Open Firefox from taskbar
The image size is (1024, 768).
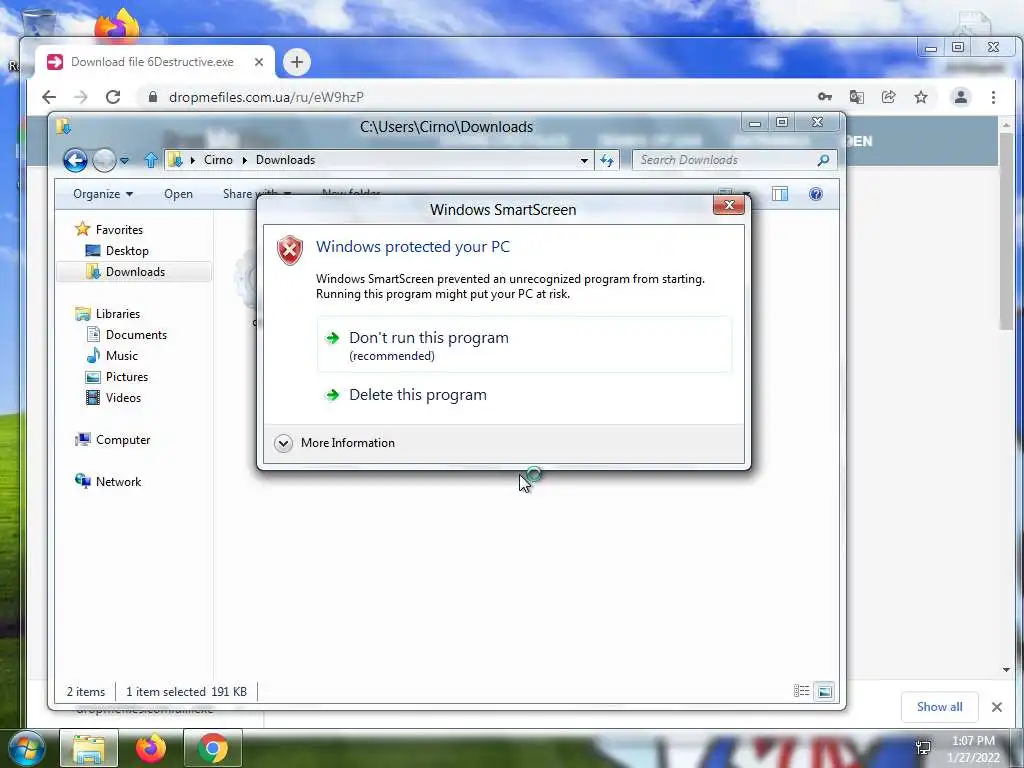tap(151, 748)
